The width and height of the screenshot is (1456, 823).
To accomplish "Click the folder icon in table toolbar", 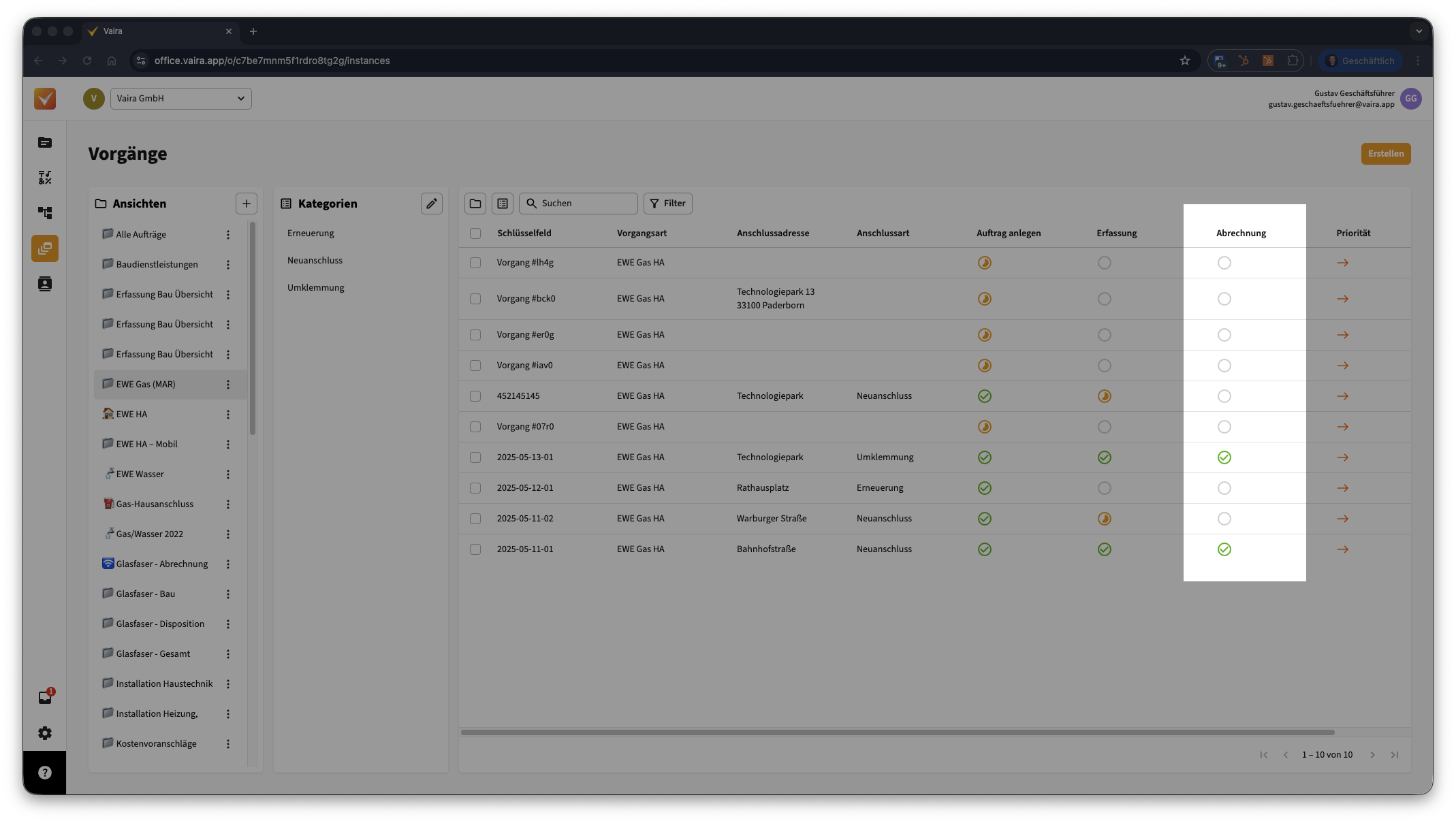I will point(475,204).
